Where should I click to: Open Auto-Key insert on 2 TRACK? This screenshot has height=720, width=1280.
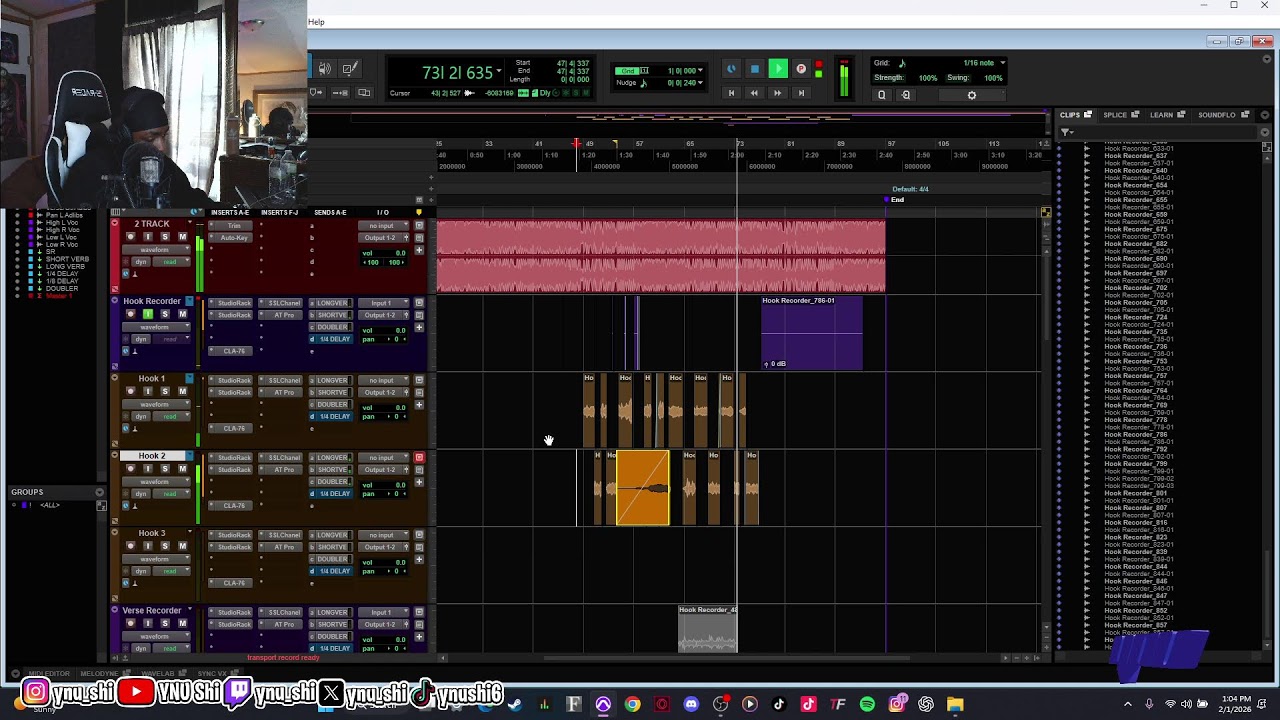click(x=235, y=238)
